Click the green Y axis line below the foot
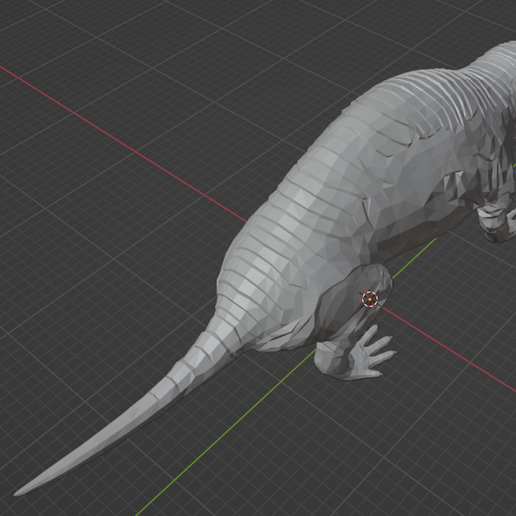The width and height of the screenshot is (516, 516). (x=227, y=431)
